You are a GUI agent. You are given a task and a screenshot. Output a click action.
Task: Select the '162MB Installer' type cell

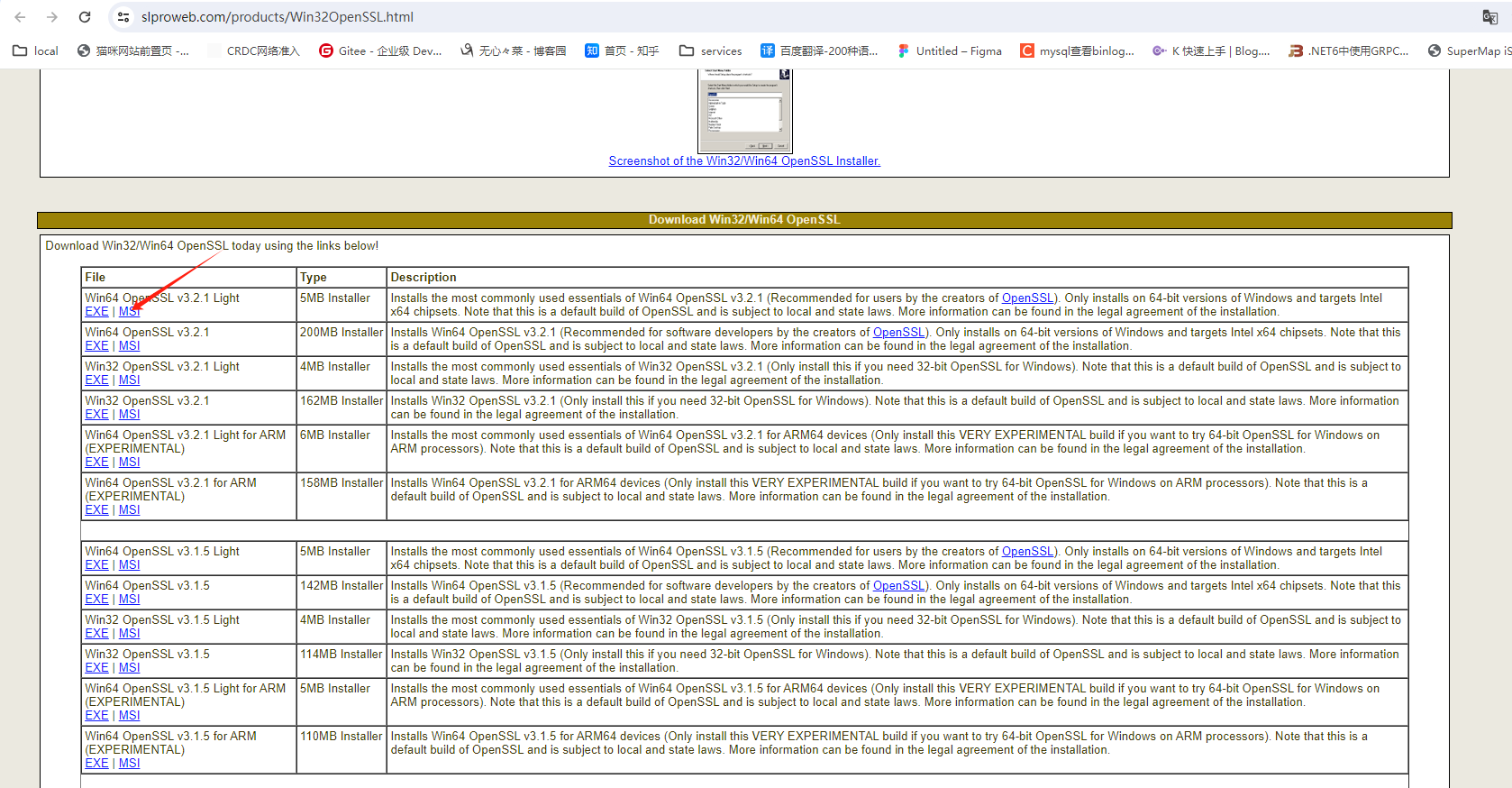pos(342,408)
